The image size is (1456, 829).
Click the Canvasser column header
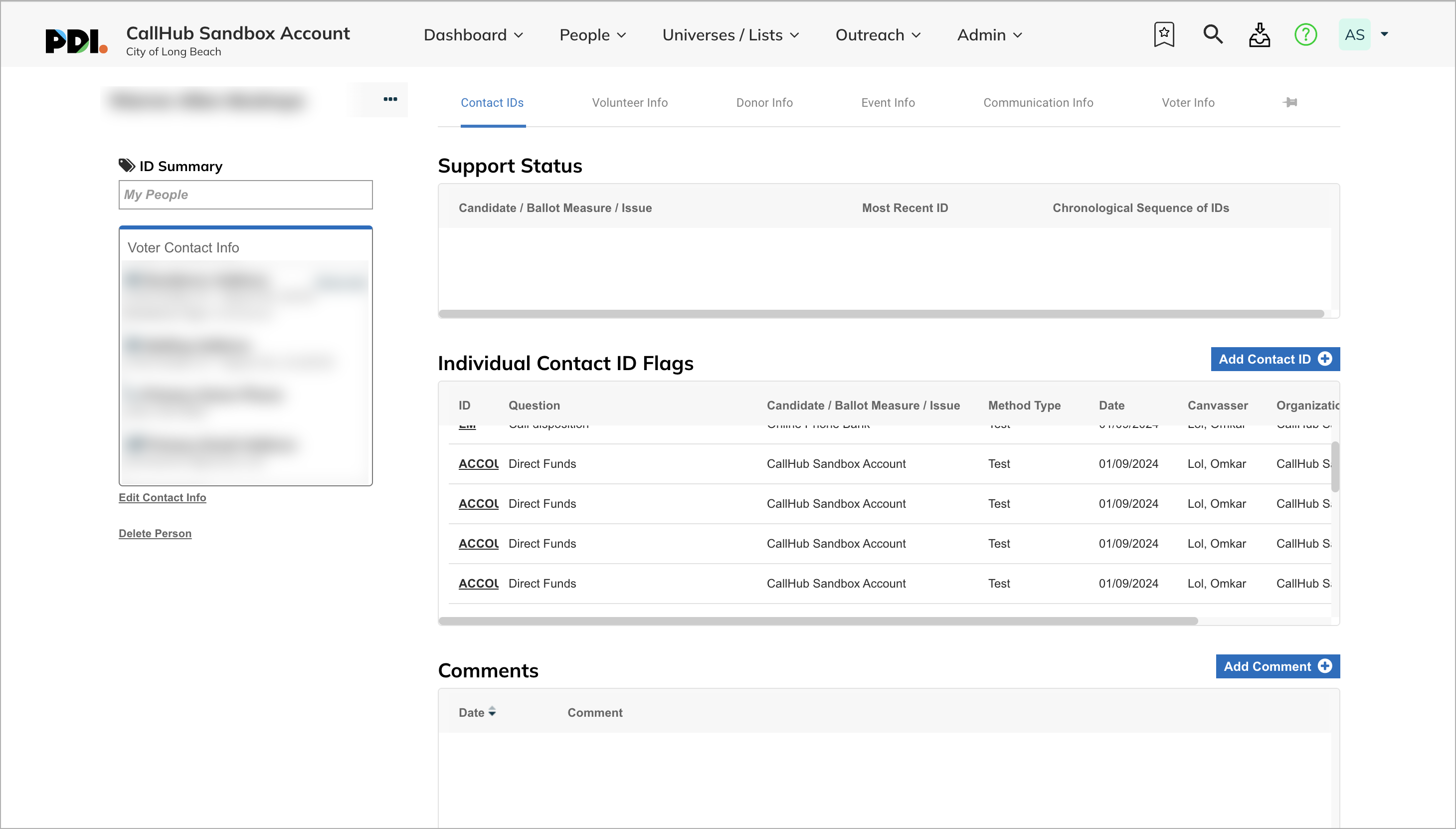(1218, 405)
